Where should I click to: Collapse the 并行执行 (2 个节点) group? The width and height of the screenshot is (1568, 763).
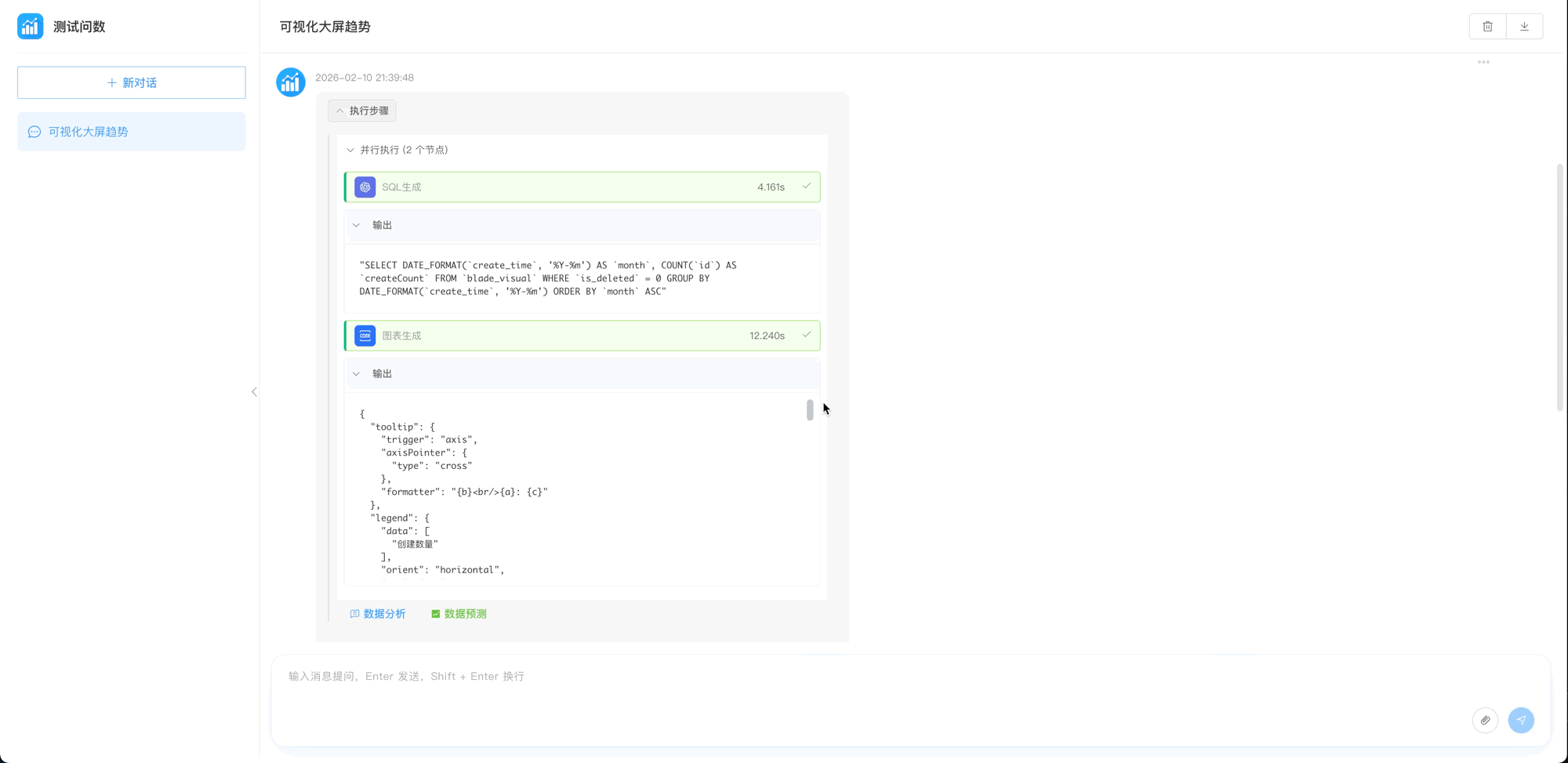point(350,150)
